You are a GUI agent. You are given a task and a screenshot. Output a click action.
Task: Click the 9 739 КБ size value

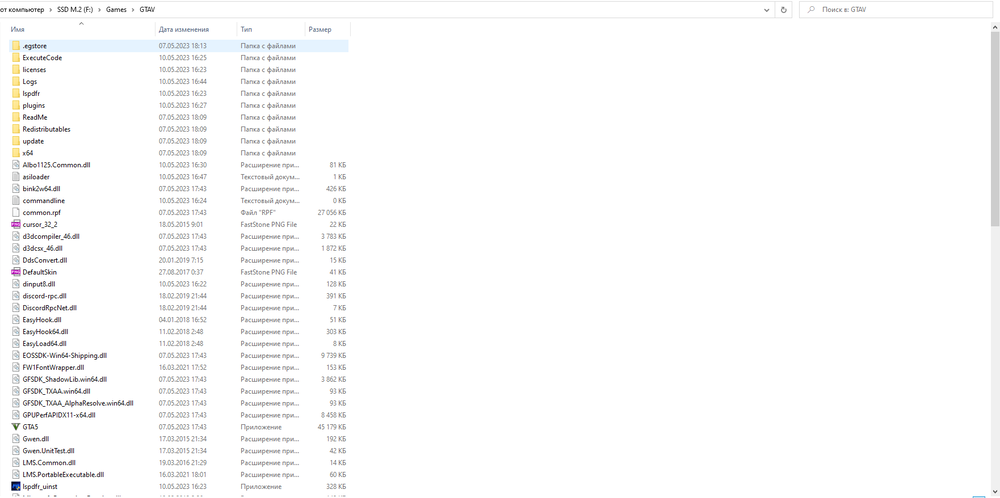(334, 355)
